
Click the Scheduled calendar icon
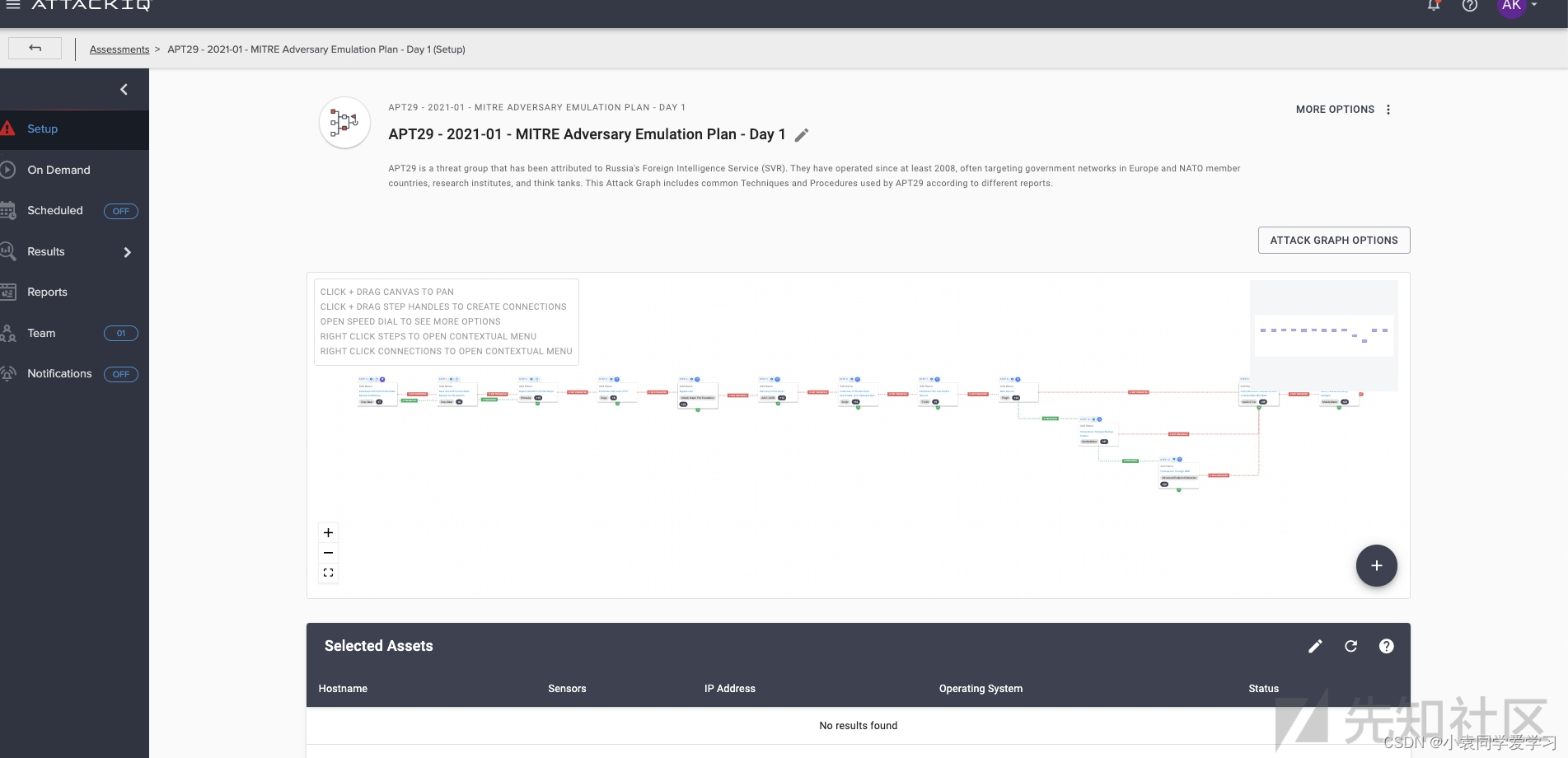(x=7, y=211)
